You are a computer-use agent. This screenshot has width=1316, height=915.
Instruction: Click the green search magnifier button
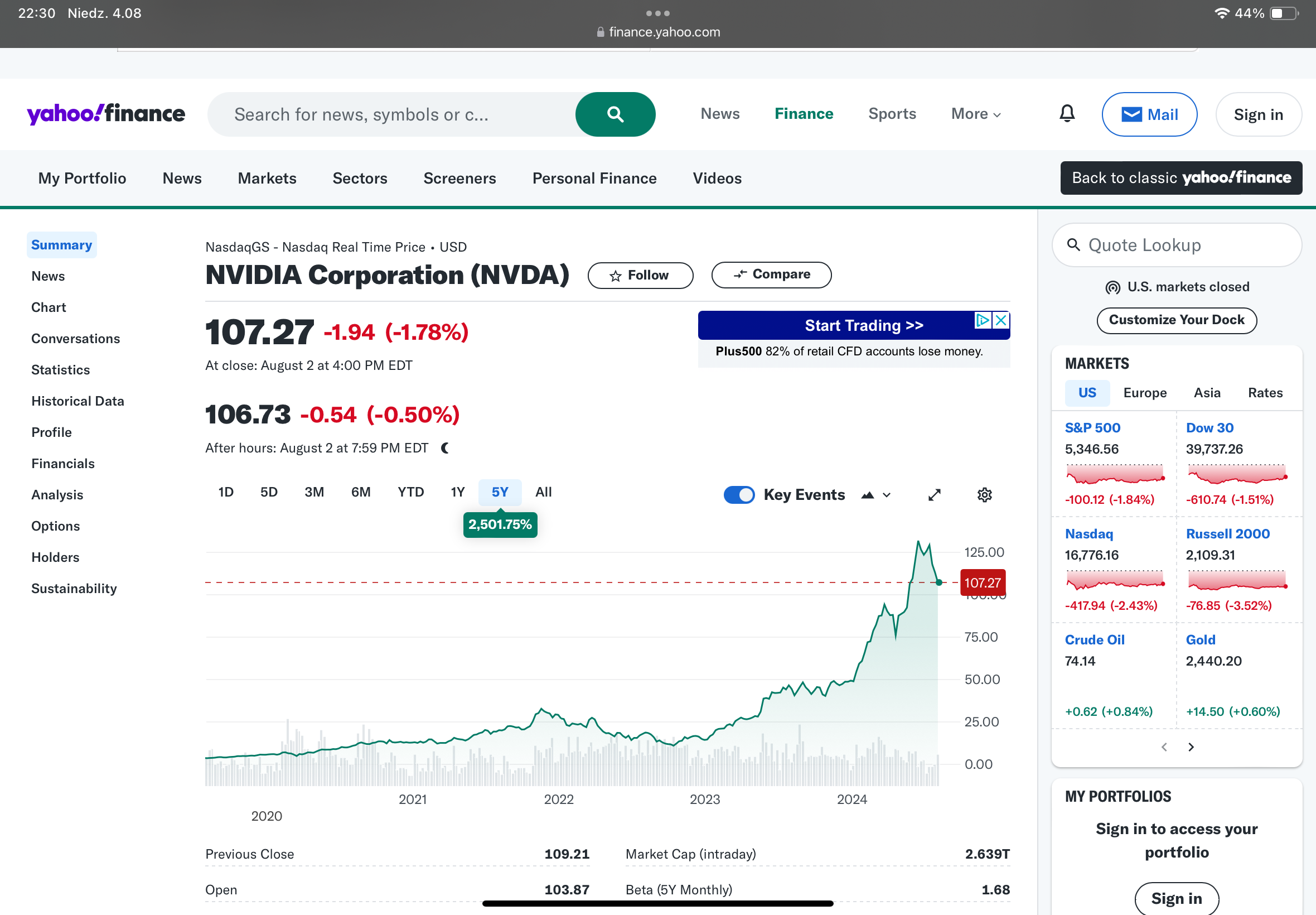point(615,114)
